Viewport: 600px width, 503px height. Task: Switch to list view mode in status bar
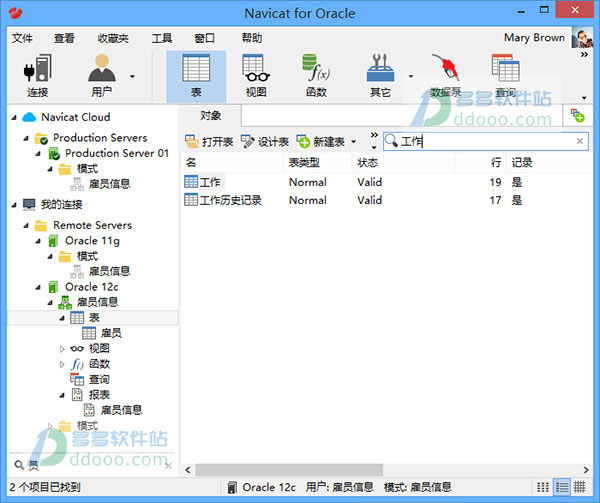[562, 487]
